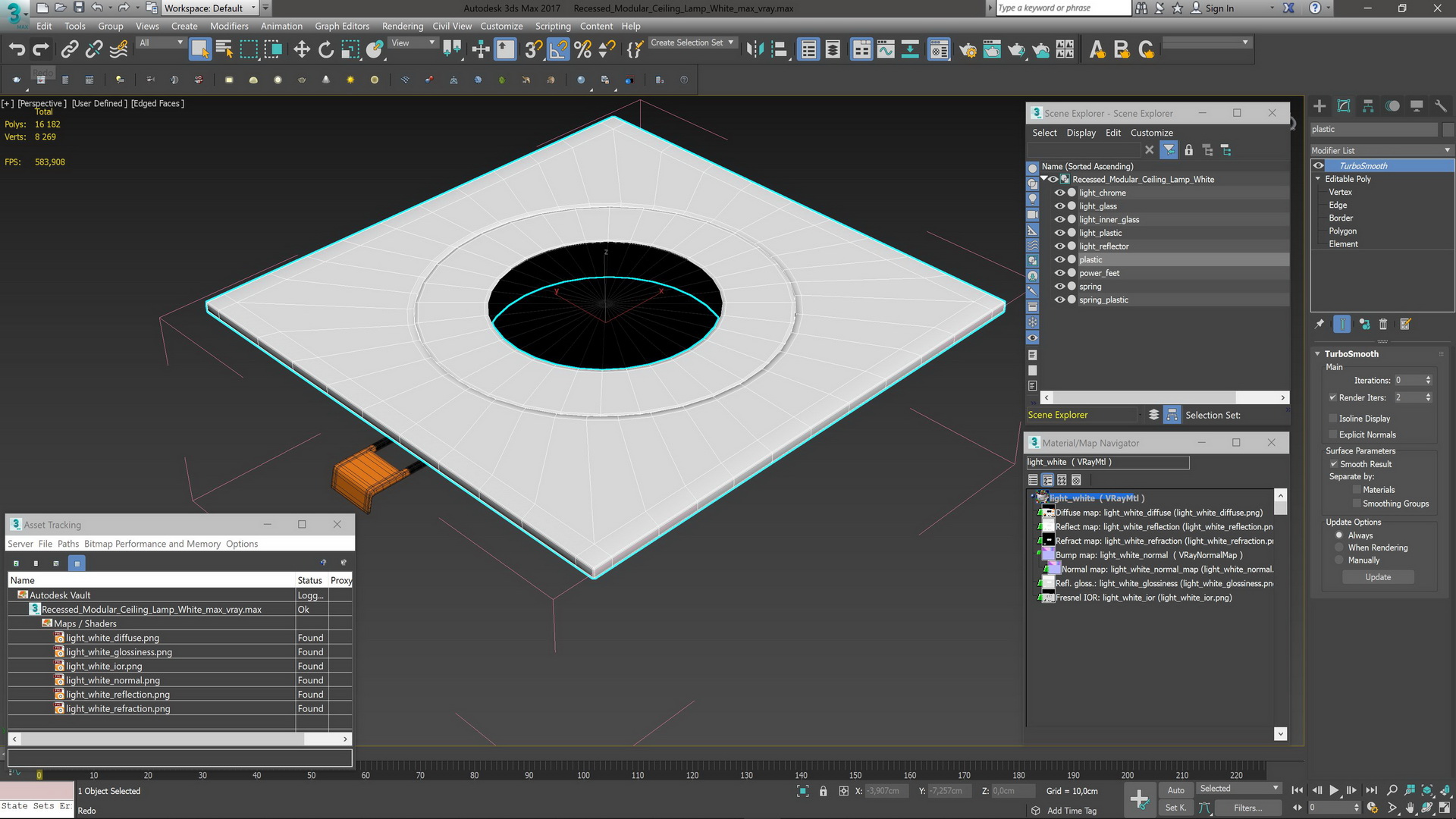The height and width of the screenshot is (819, 1456).
Task: Select the When Rendering radio button
Action: pyautogui.click(x=1339, y=548)
